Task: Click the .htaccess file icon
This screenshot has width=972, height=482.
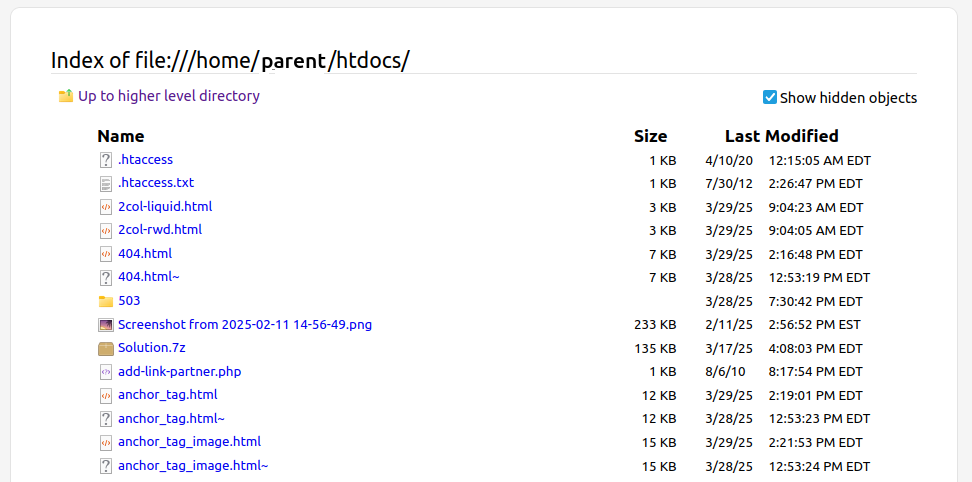Action: tap(105, 160)
